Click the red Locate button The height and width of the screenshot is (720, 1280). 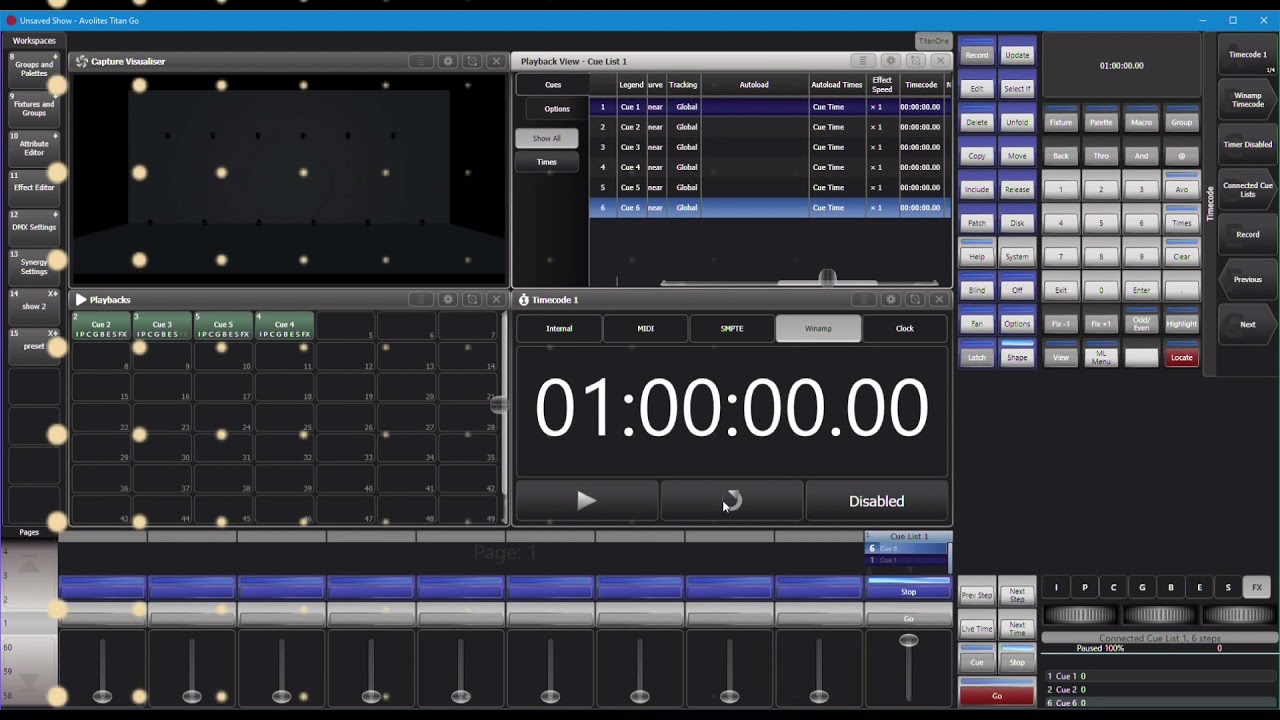(1181, 357)
